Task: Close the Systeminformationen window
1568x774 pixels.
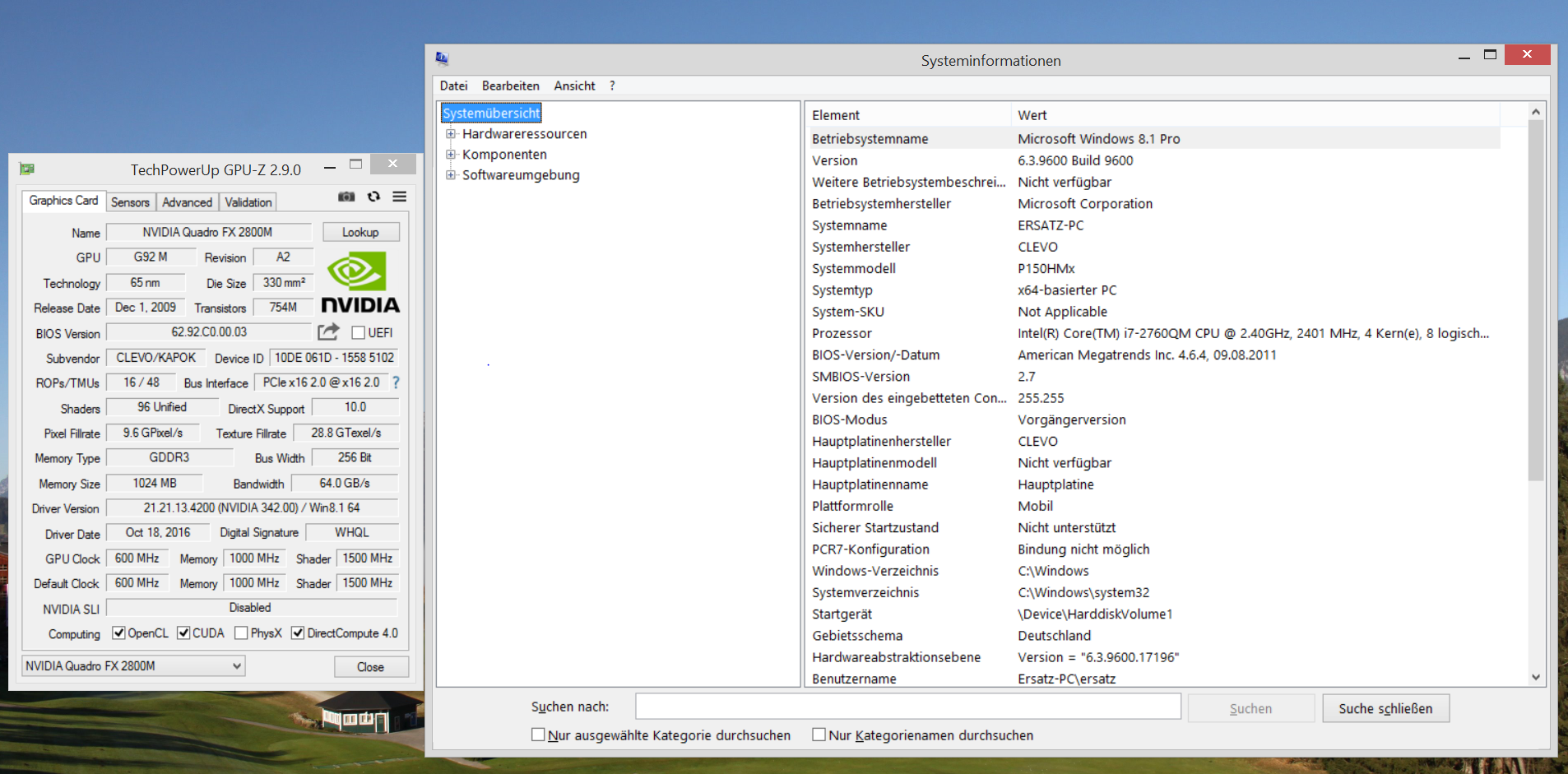Action: coord(1527,54)
